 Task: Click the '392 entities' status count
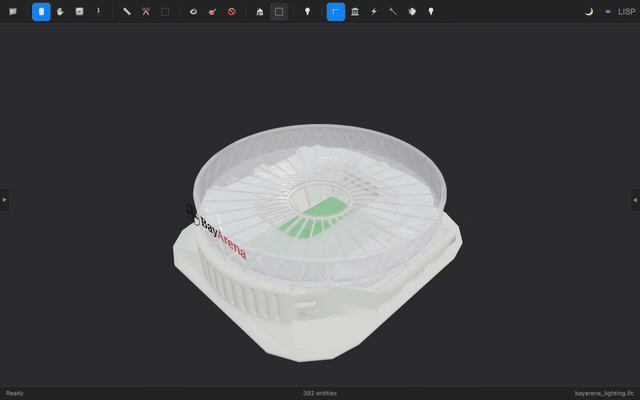[x=320, y=393]
